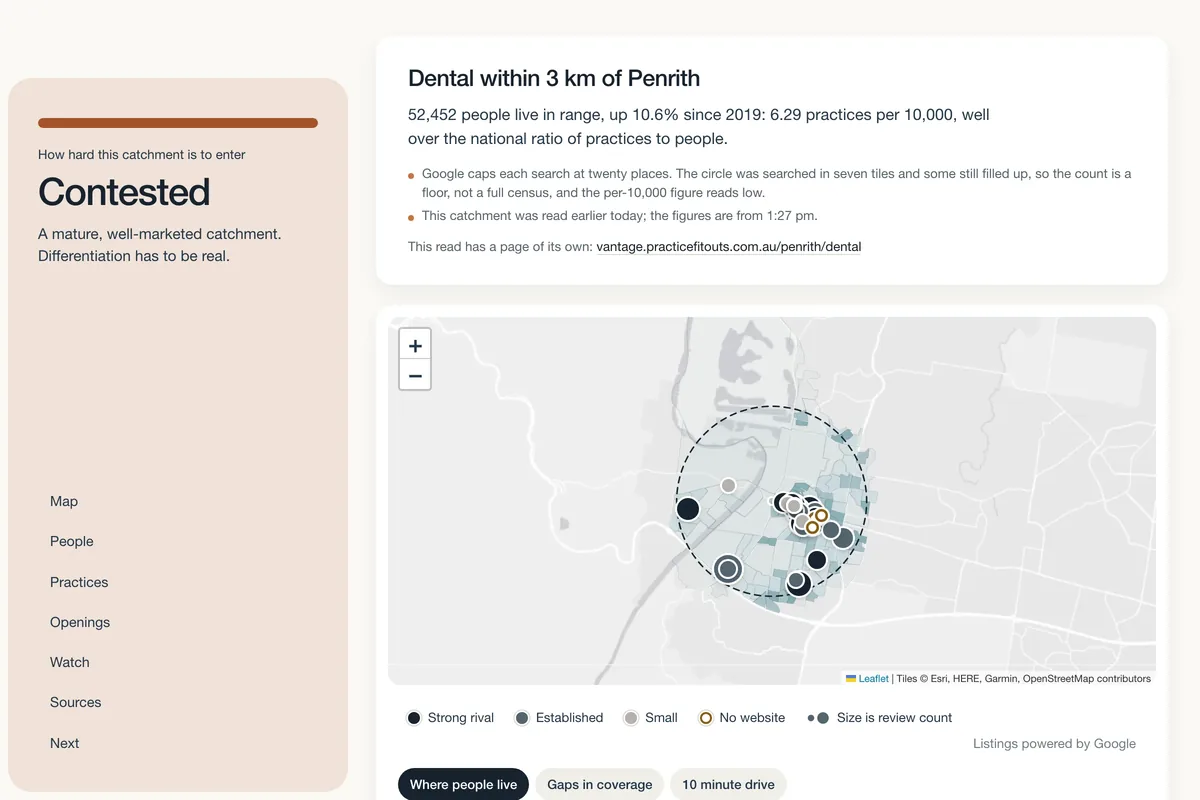Select the large grey established marker at the eastern edge
The image size is (1200, 800).
[x=843, y=538]
